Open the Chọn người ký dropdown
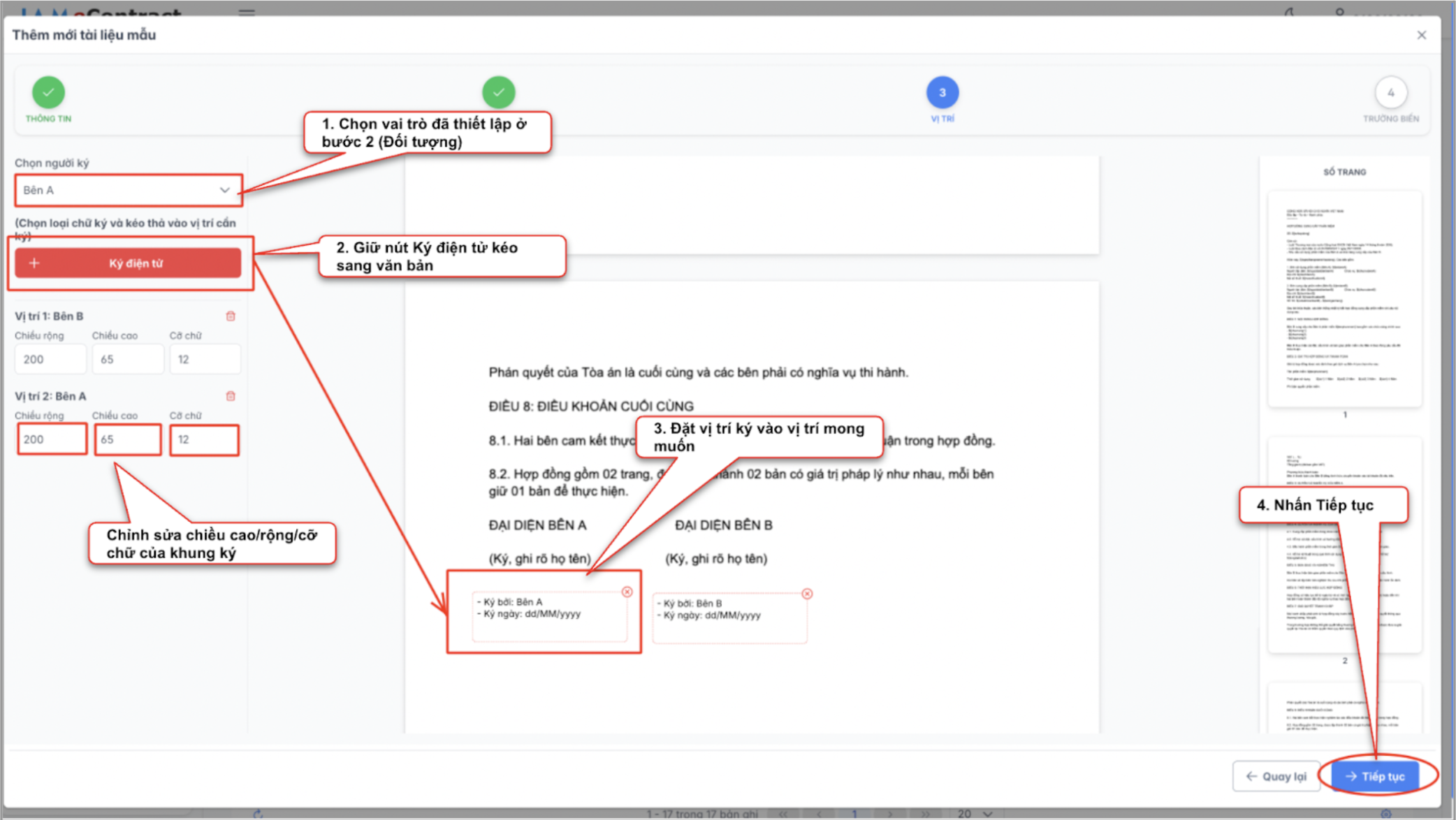 (127, 190)
